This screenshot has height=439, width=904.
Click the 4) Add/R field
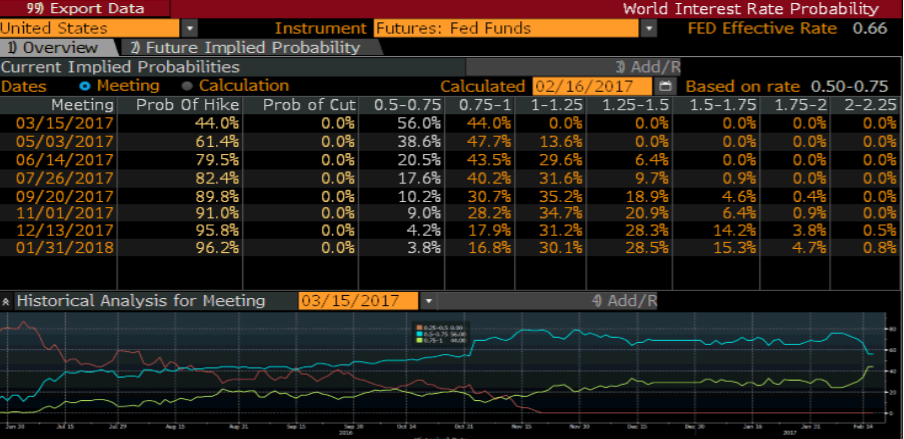coord(547,301)
